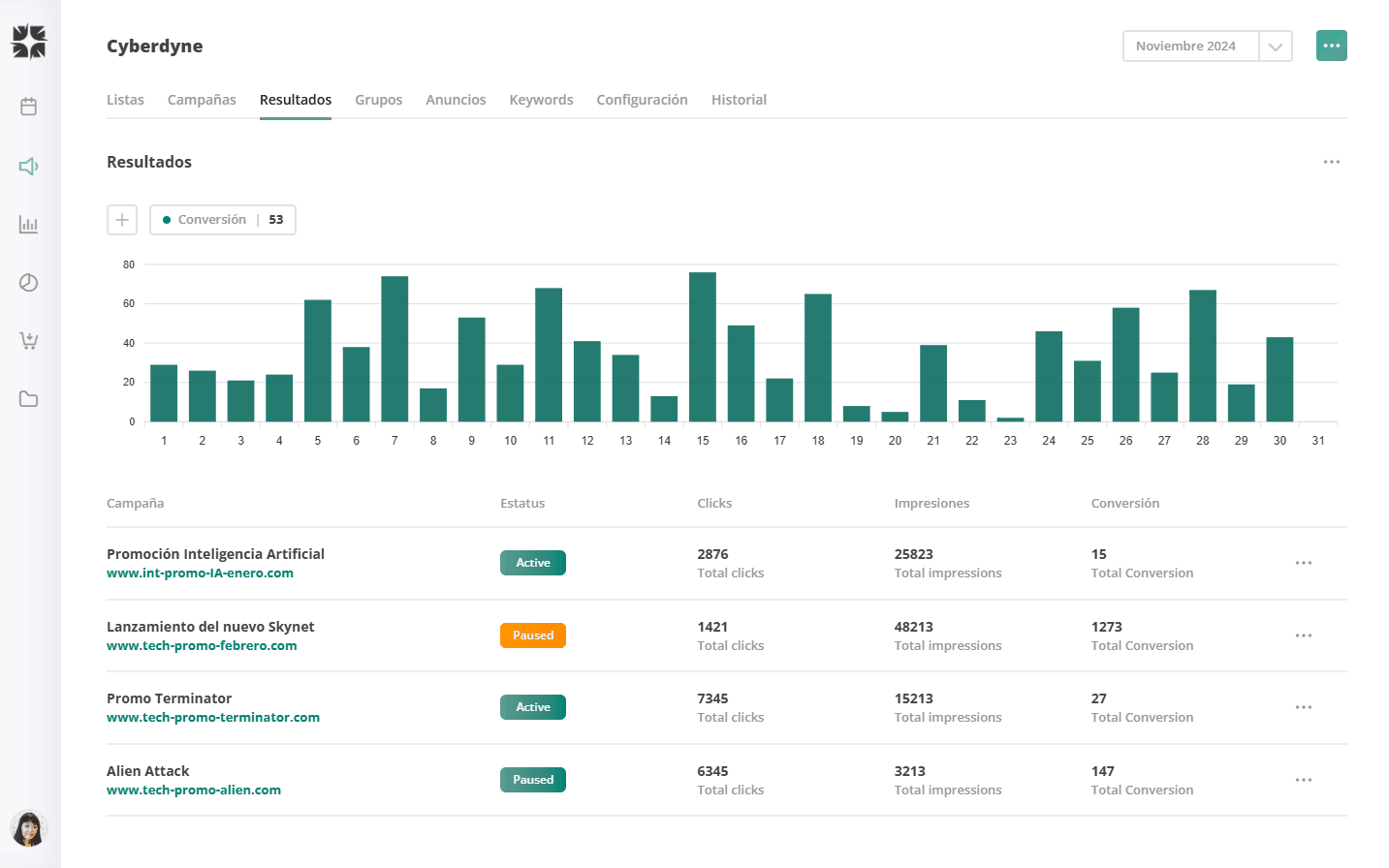Select the tallest bar on day 15

(x=702, y=349)
